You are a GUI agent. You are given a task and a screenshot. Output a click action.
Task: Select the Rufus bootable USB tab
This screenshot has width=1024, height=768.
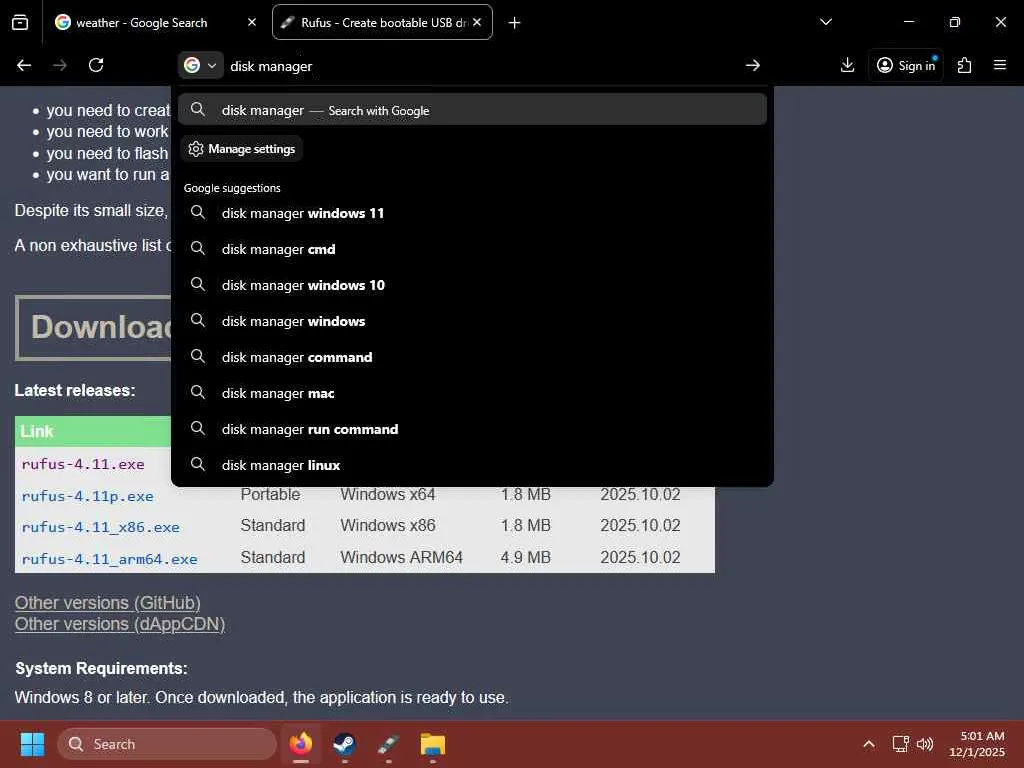pyautogui.click(x=382, y=22)
